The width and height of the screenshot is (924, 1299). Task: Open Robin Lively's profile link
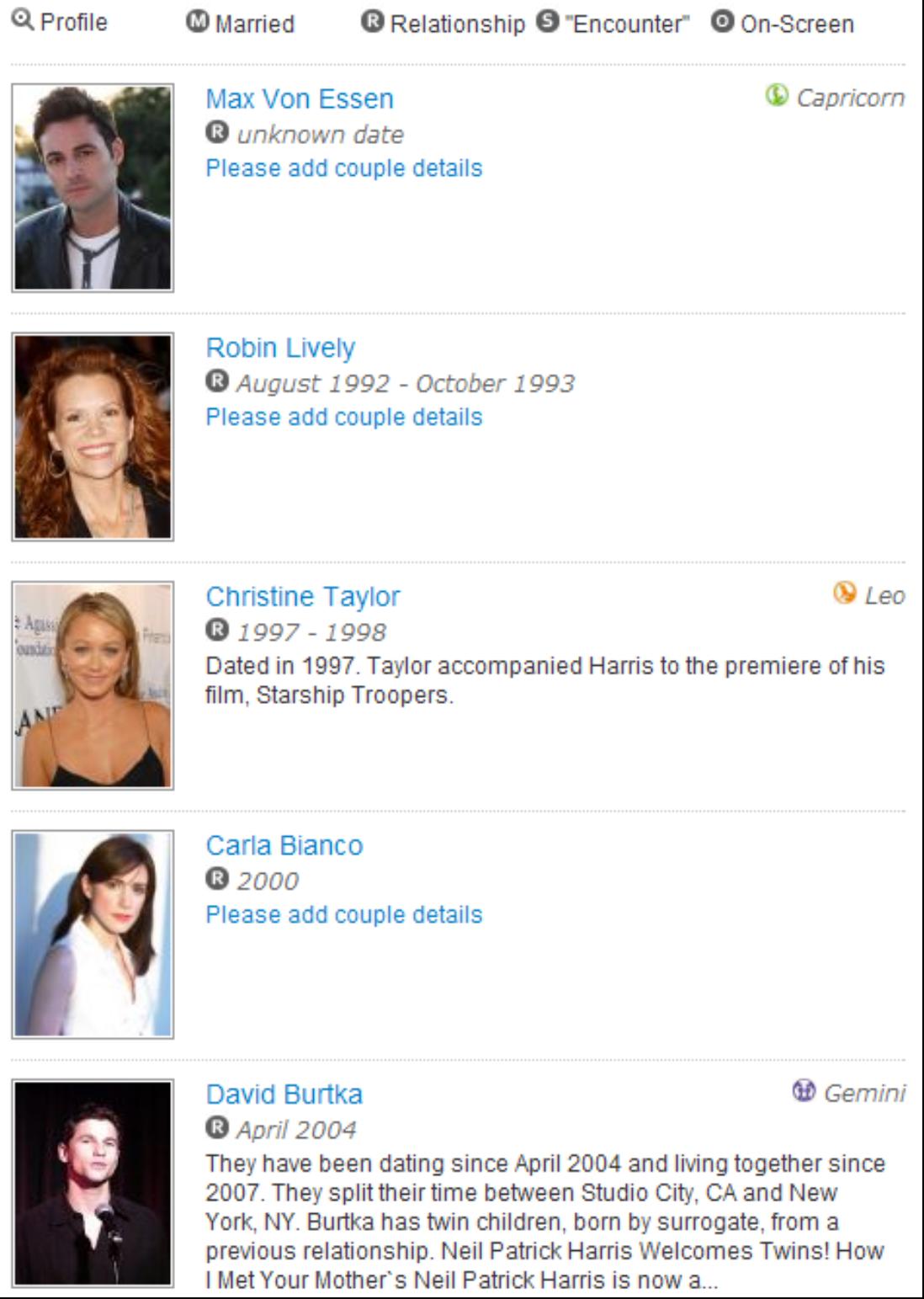280,348
